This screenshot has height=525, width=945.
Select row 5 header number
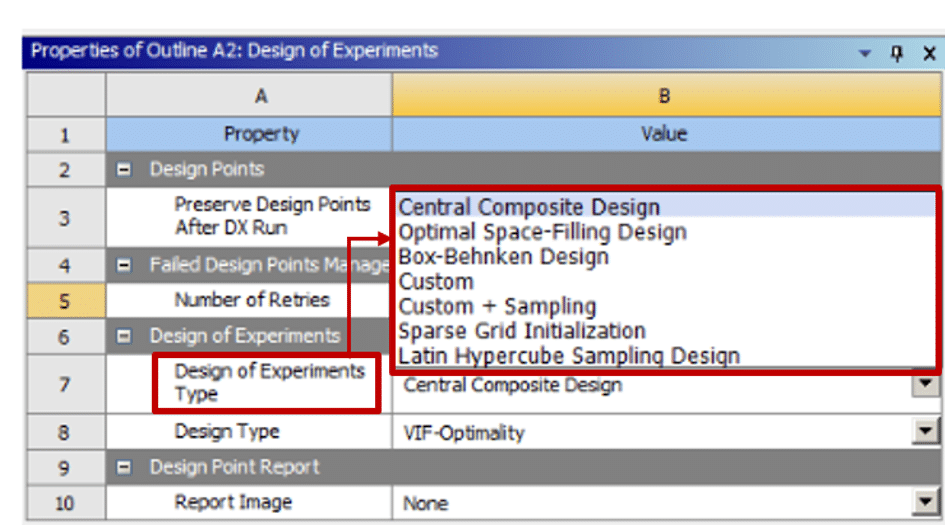[65, 300]
